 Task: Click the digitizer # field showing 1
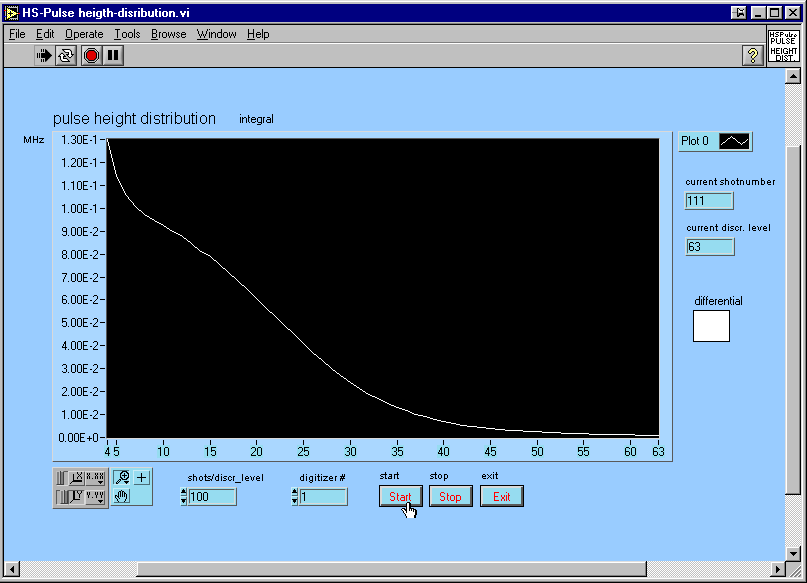point(323,497)
